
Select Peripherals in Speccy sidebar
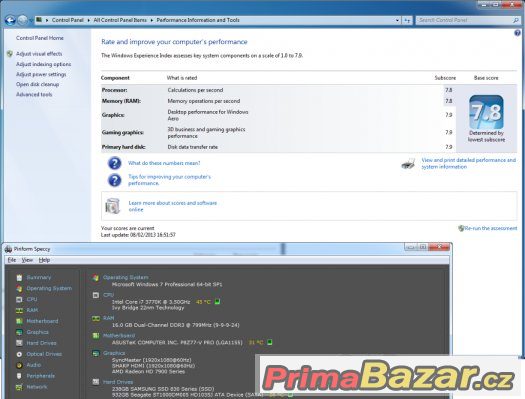coord(41,376)
